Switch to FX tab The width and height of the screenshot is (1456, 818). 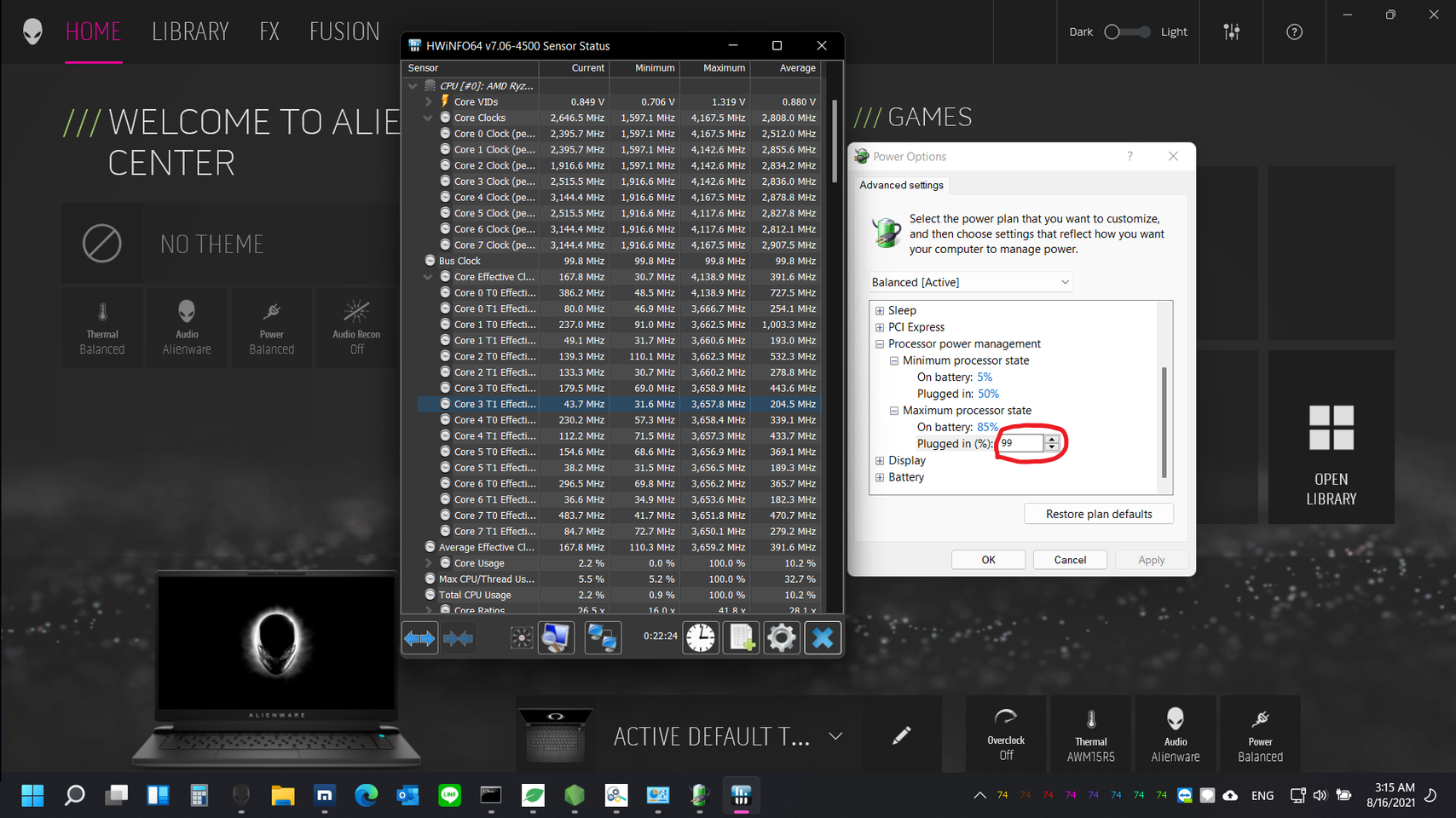point(269,32)
